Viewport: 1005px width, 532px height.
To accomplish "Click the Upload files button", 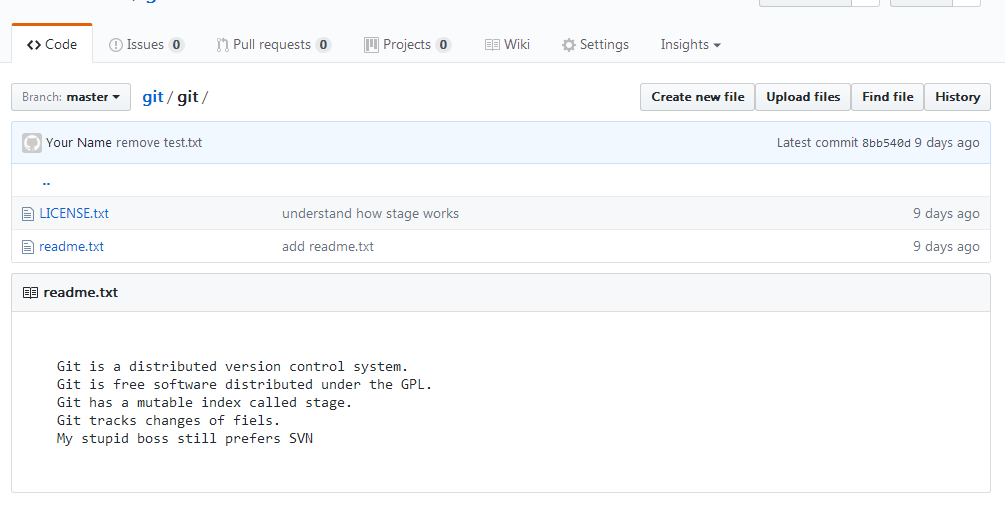I will click(x=802, y=97).
